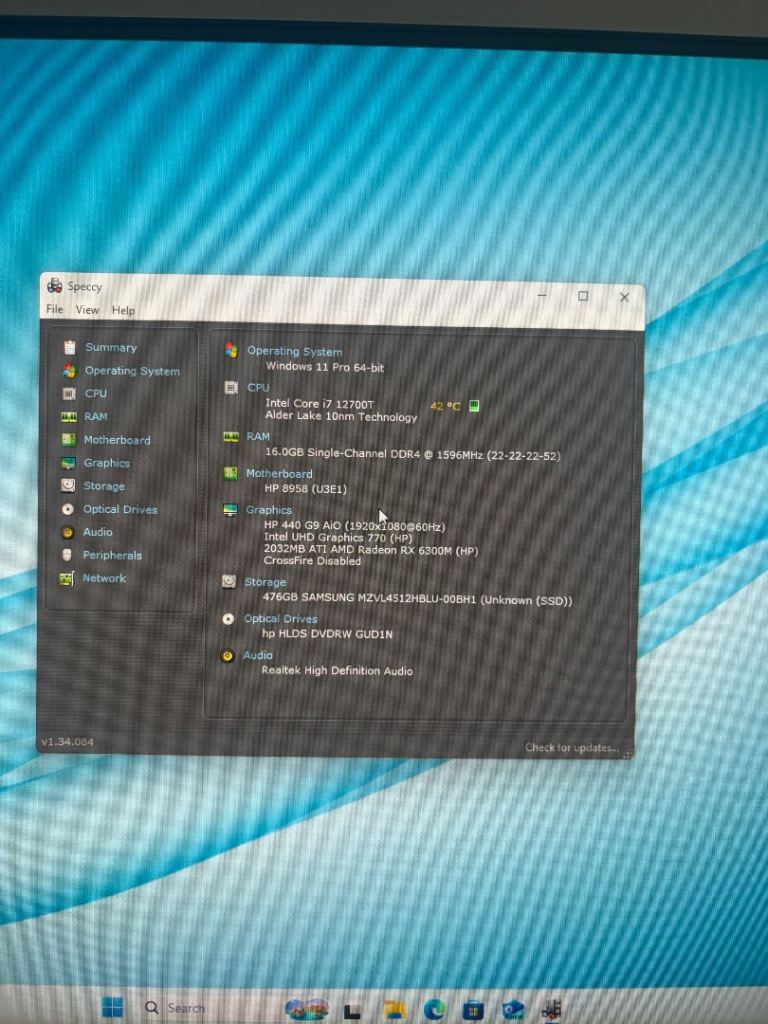Click the Optical Drives heading in summary panel
The height and width of the screenshot is (1024, 768).
(281, 618)
